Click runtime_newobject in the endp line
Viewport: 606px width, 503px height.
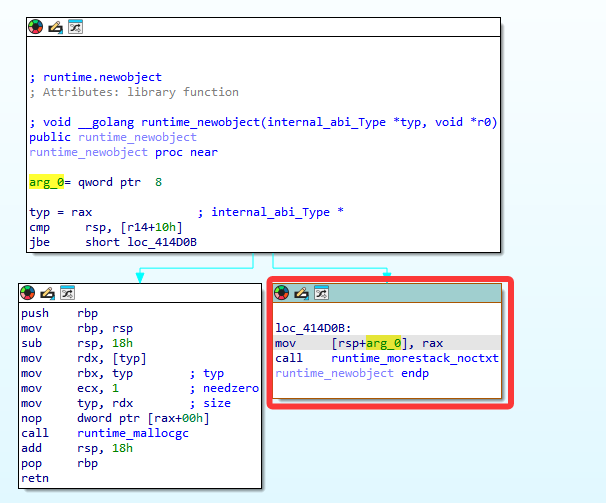334,373
